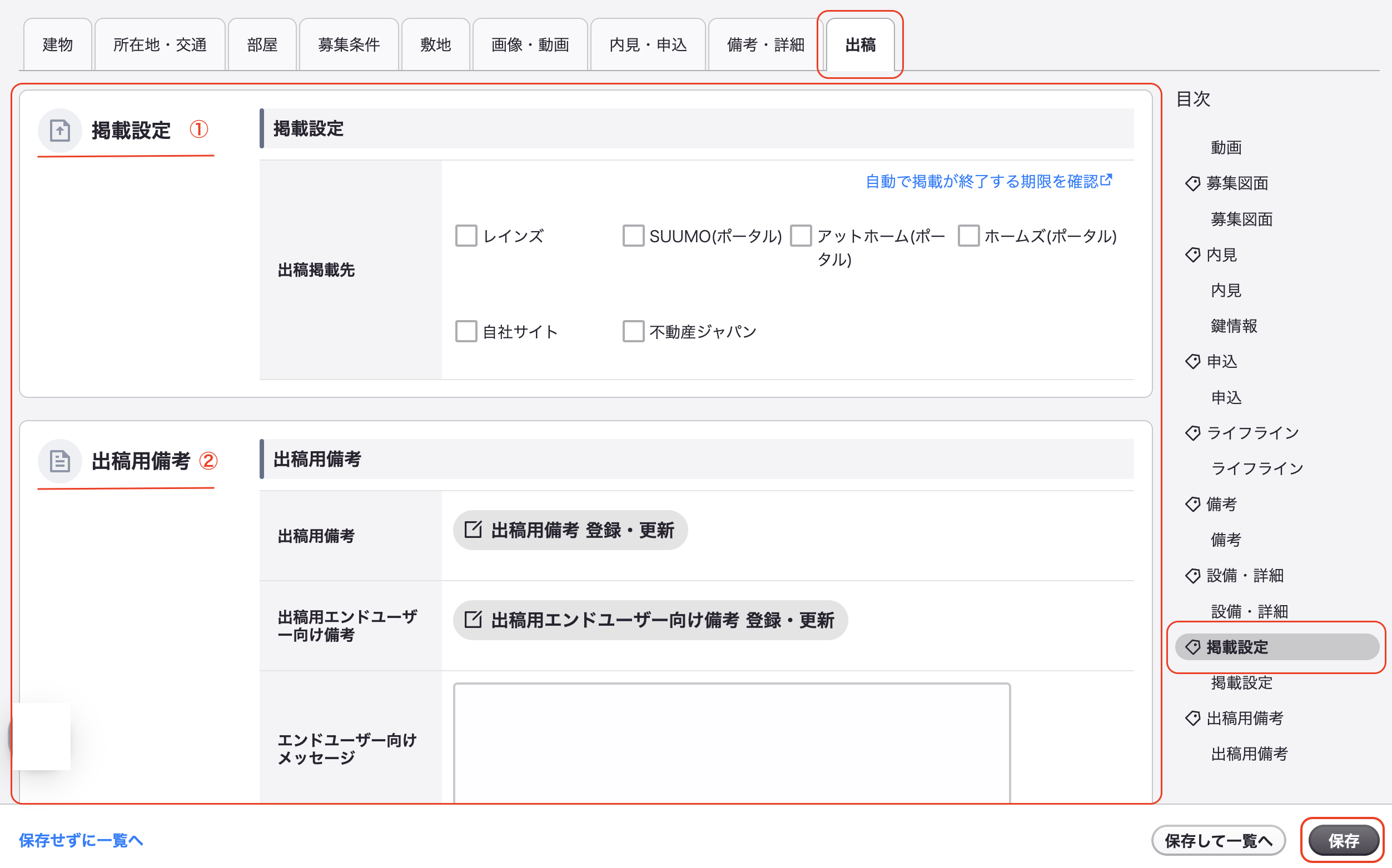The width and height of the screenshot is (1392, 868).
Task: Click 保存せずに一覧へ link
Action: (81, 840)
